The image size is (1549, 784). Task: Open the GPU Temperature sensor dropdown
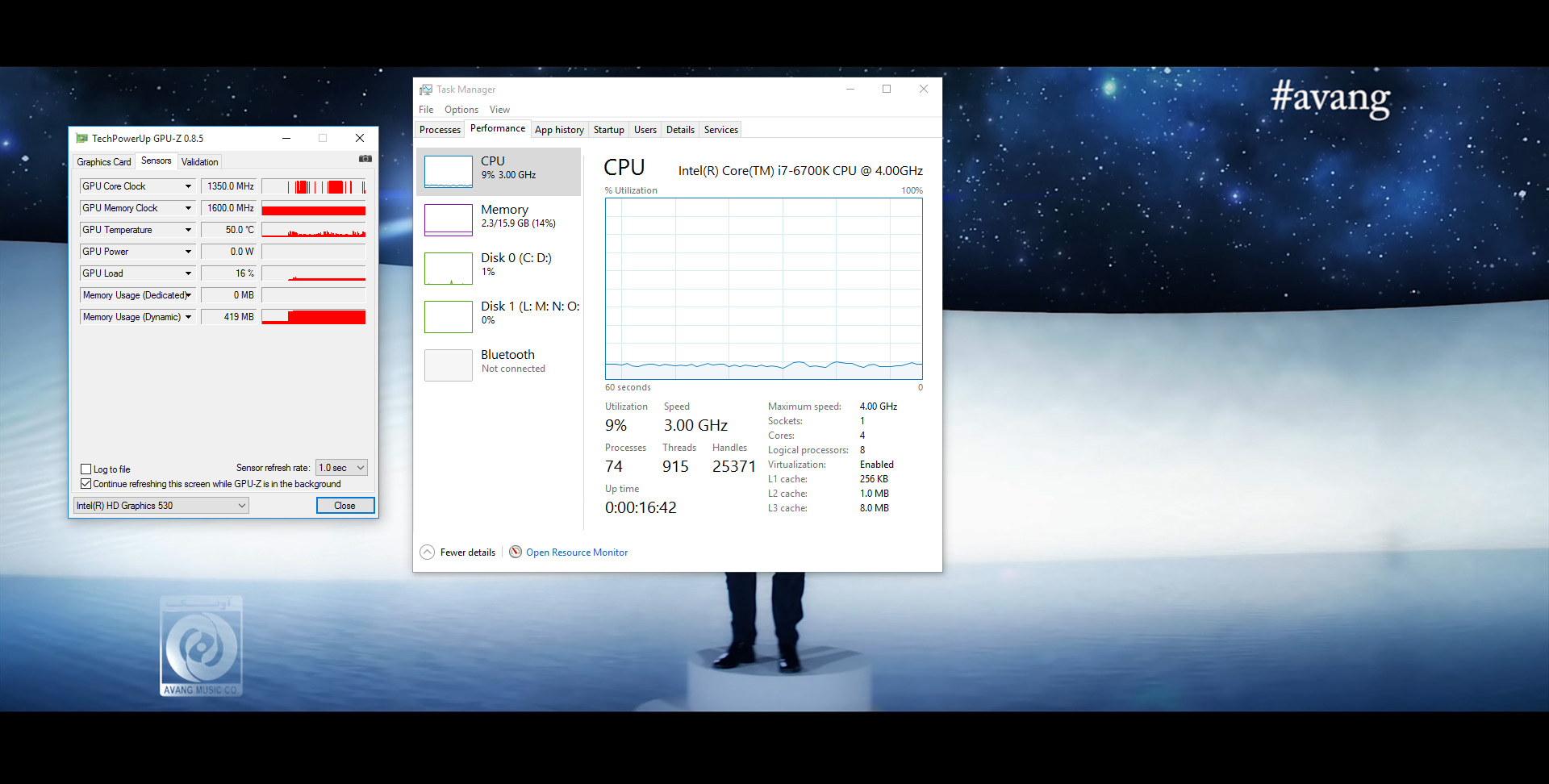(188, 230)
